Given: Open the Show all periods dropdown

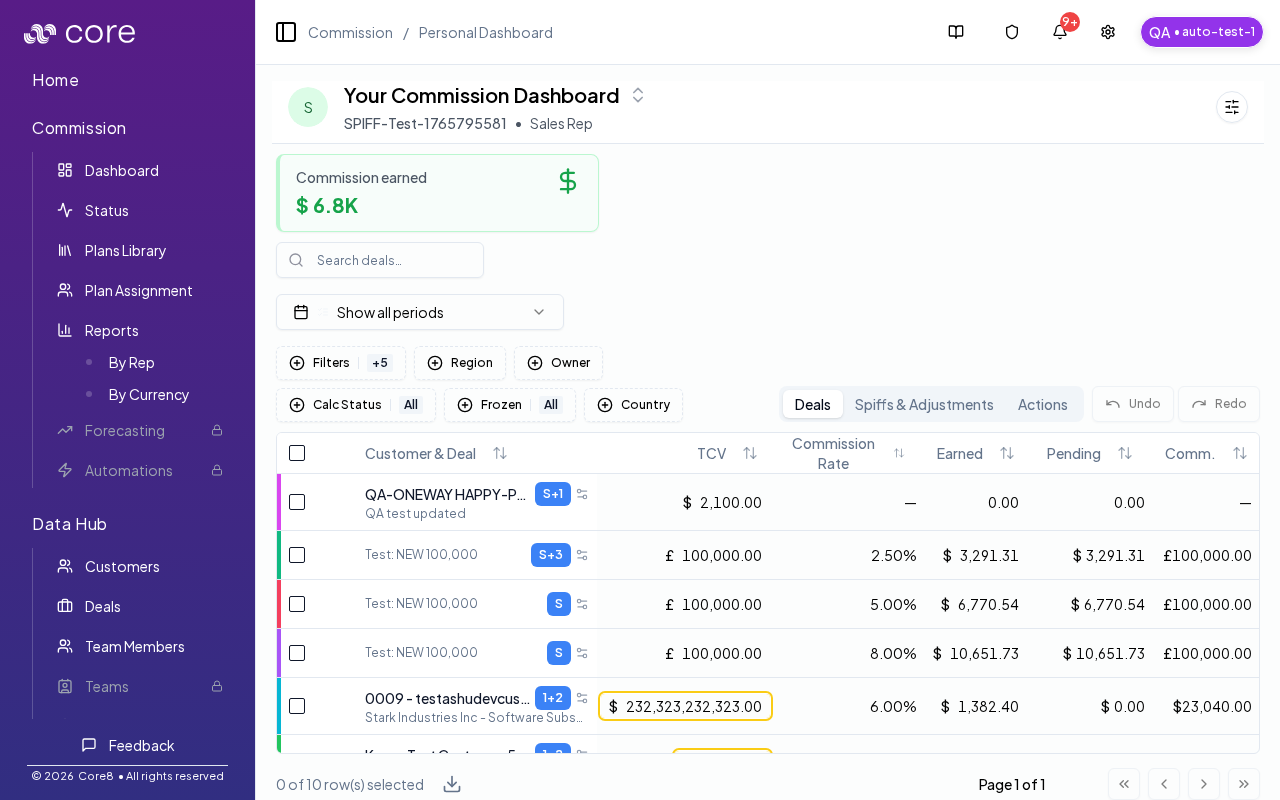Looking at the screenshot, I should coord(419,312).
